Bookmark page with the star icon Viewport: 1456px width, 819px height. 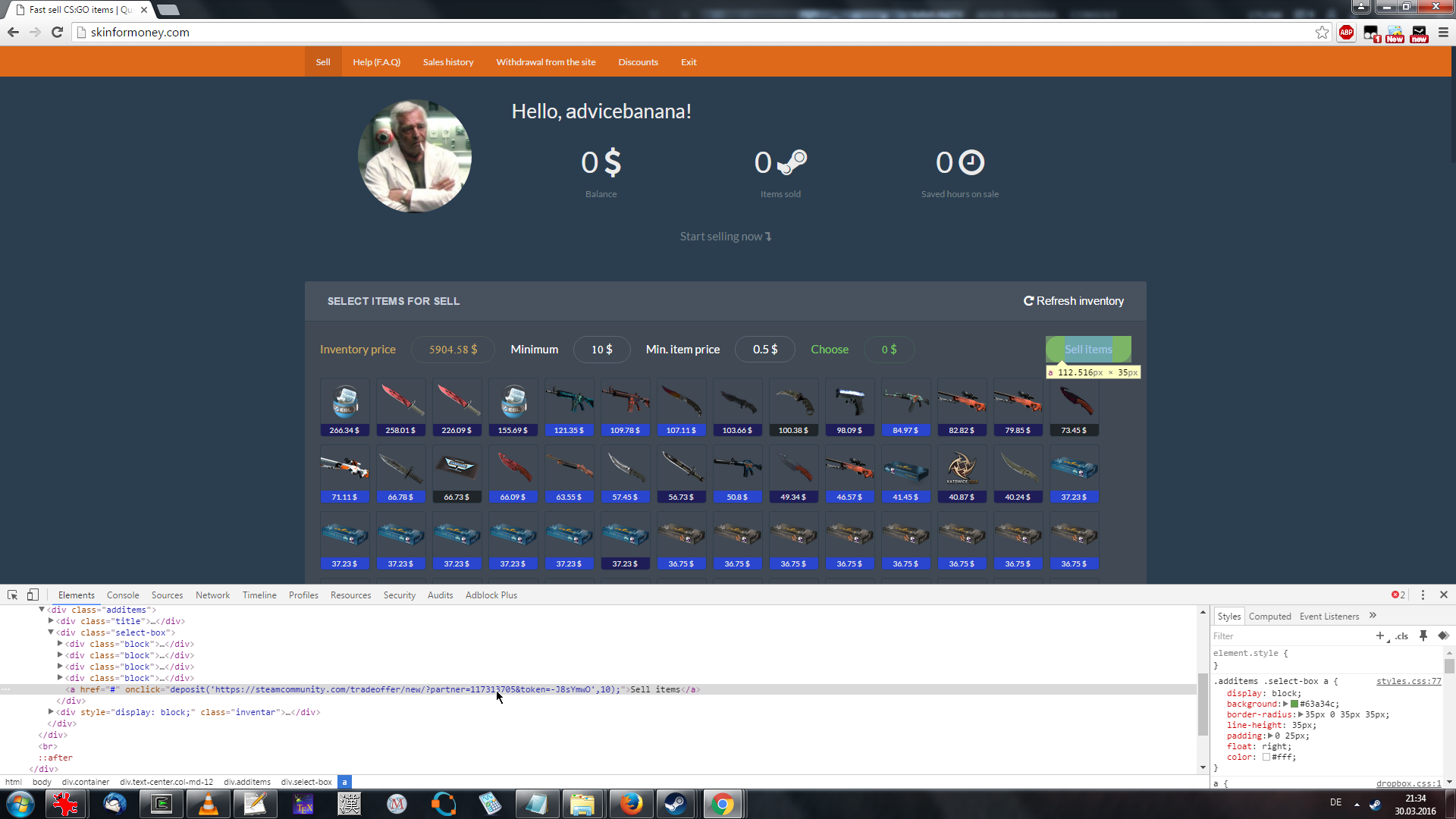point(1322,32)
